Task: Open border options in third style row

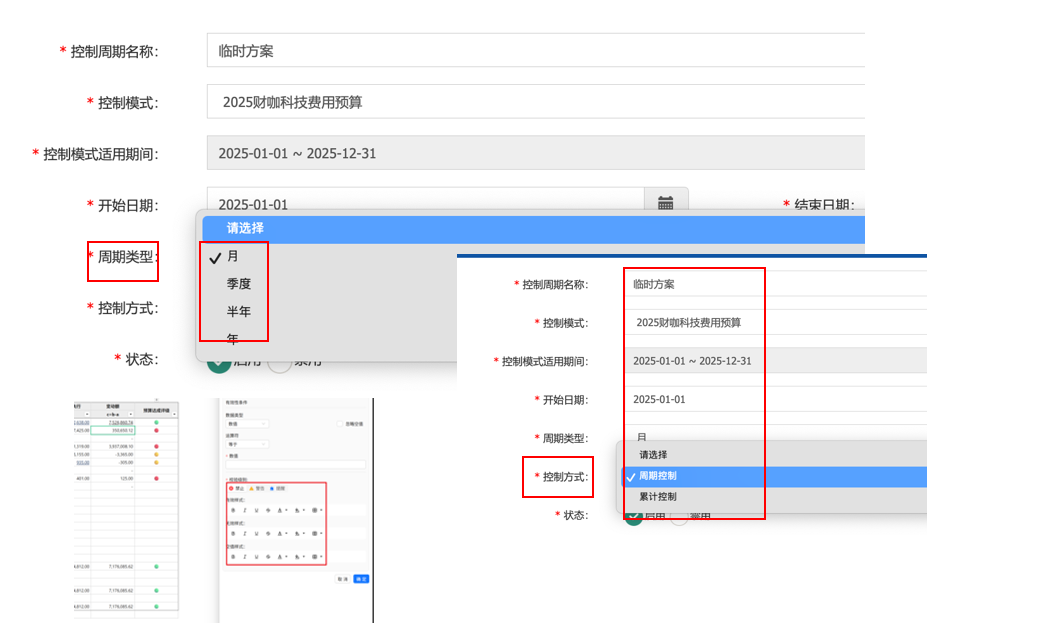Action: pos(317,557)
